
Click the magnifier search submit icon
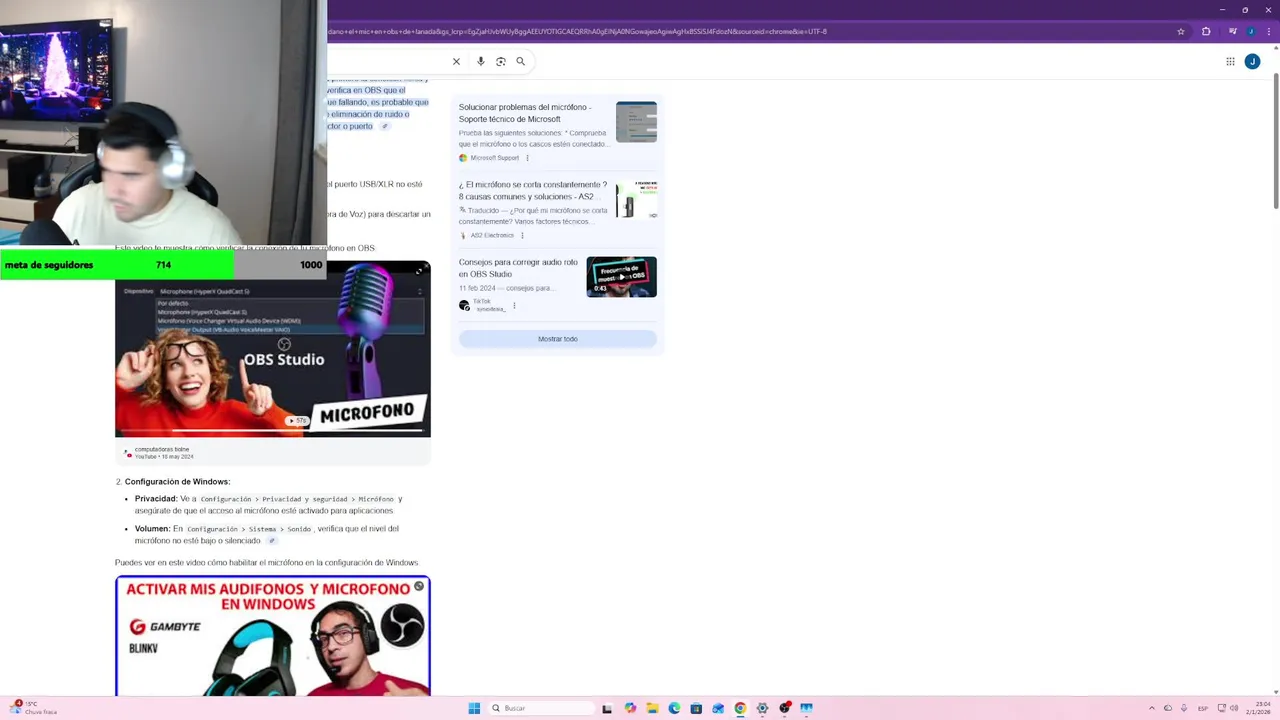click(520, 61)
